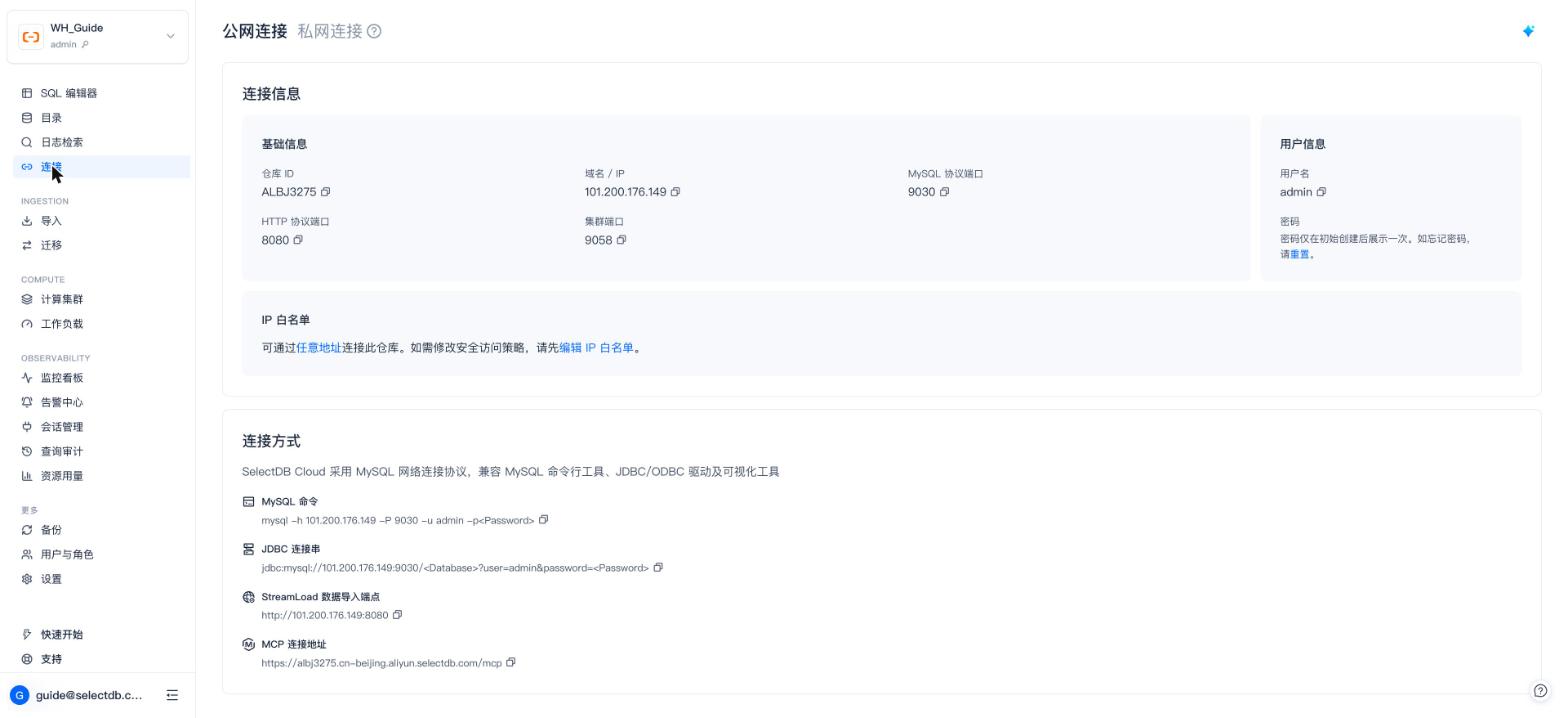Click the http://101.200.176.149:8080 text

click(324, 615)
